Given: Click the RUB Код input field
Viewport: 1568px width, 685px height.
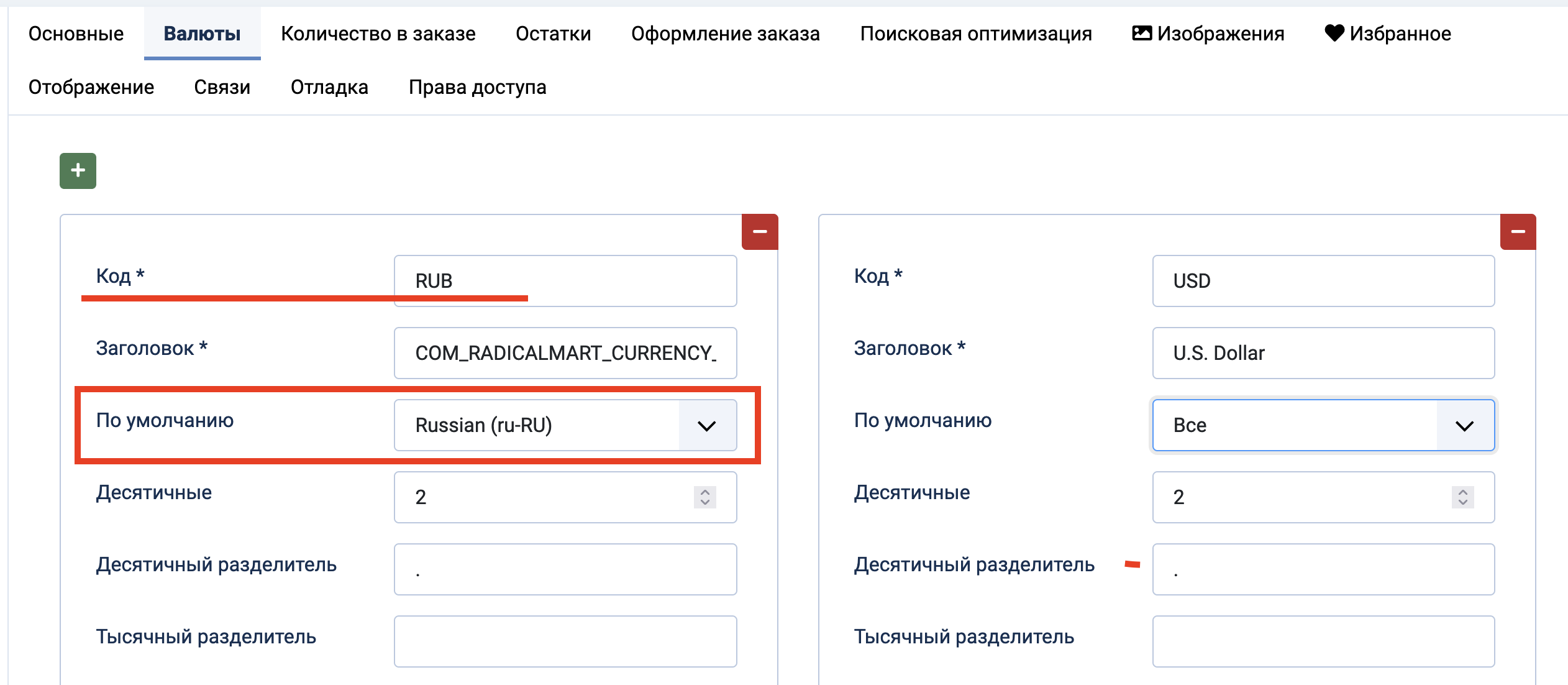Looking at the screenshot, I should click(565, 280).
